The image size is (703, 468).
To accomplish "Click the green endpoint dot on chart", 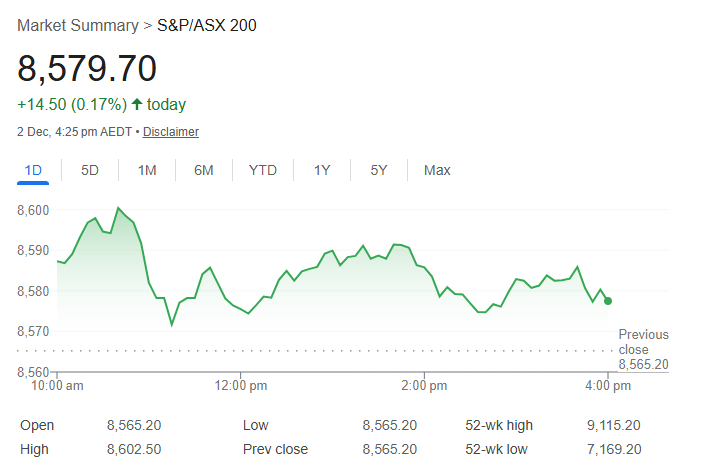I will pos(608,300).
